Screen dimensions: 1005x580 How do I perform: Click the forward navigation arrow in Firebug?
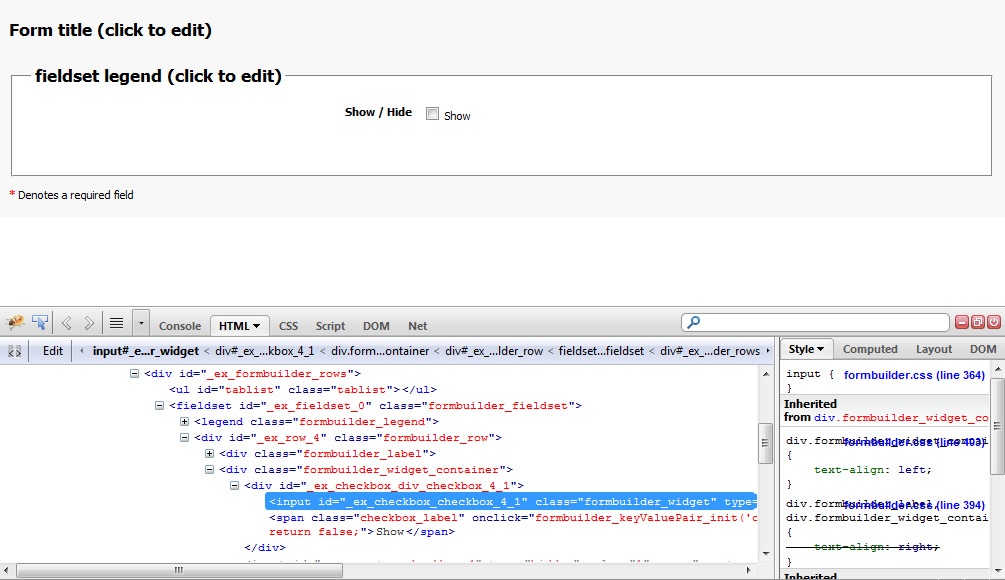click(89, 323)
